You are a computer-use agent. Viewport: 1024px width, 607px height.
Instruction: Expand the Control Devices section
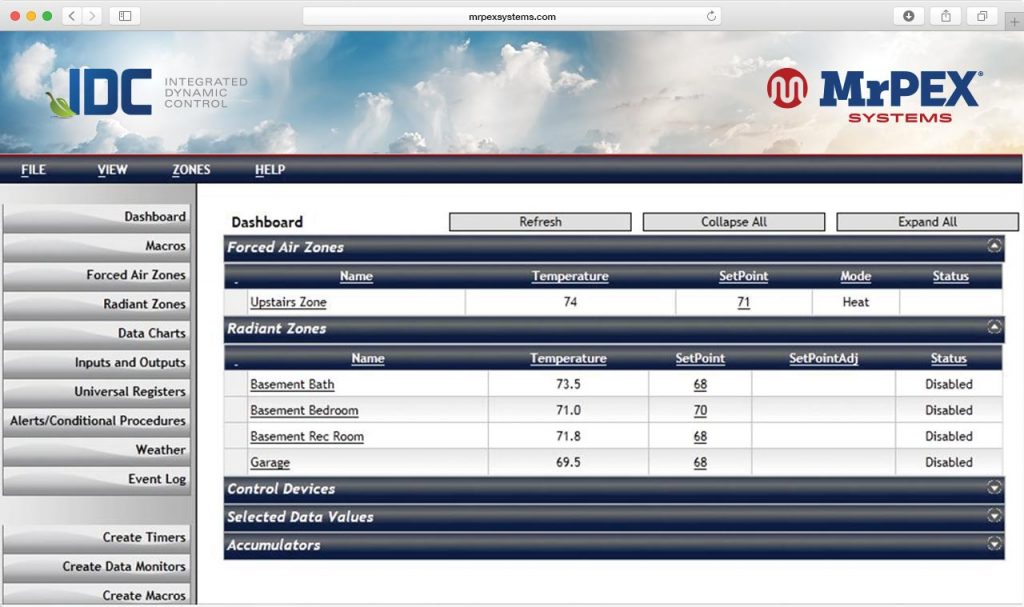click(994, 488)
